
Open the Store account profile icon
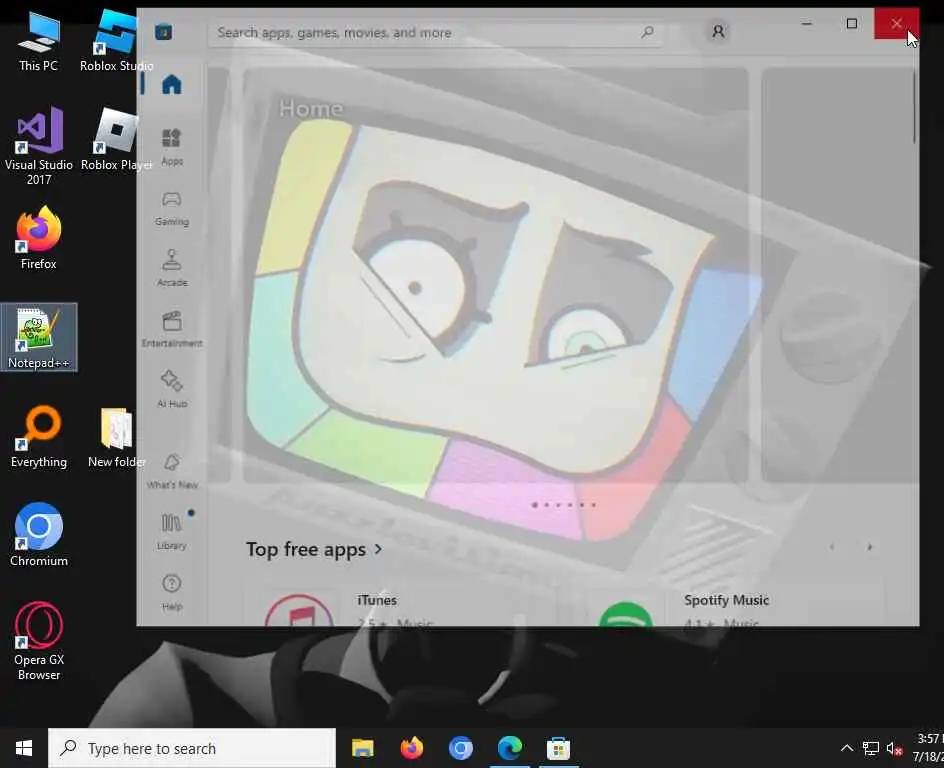718,31
